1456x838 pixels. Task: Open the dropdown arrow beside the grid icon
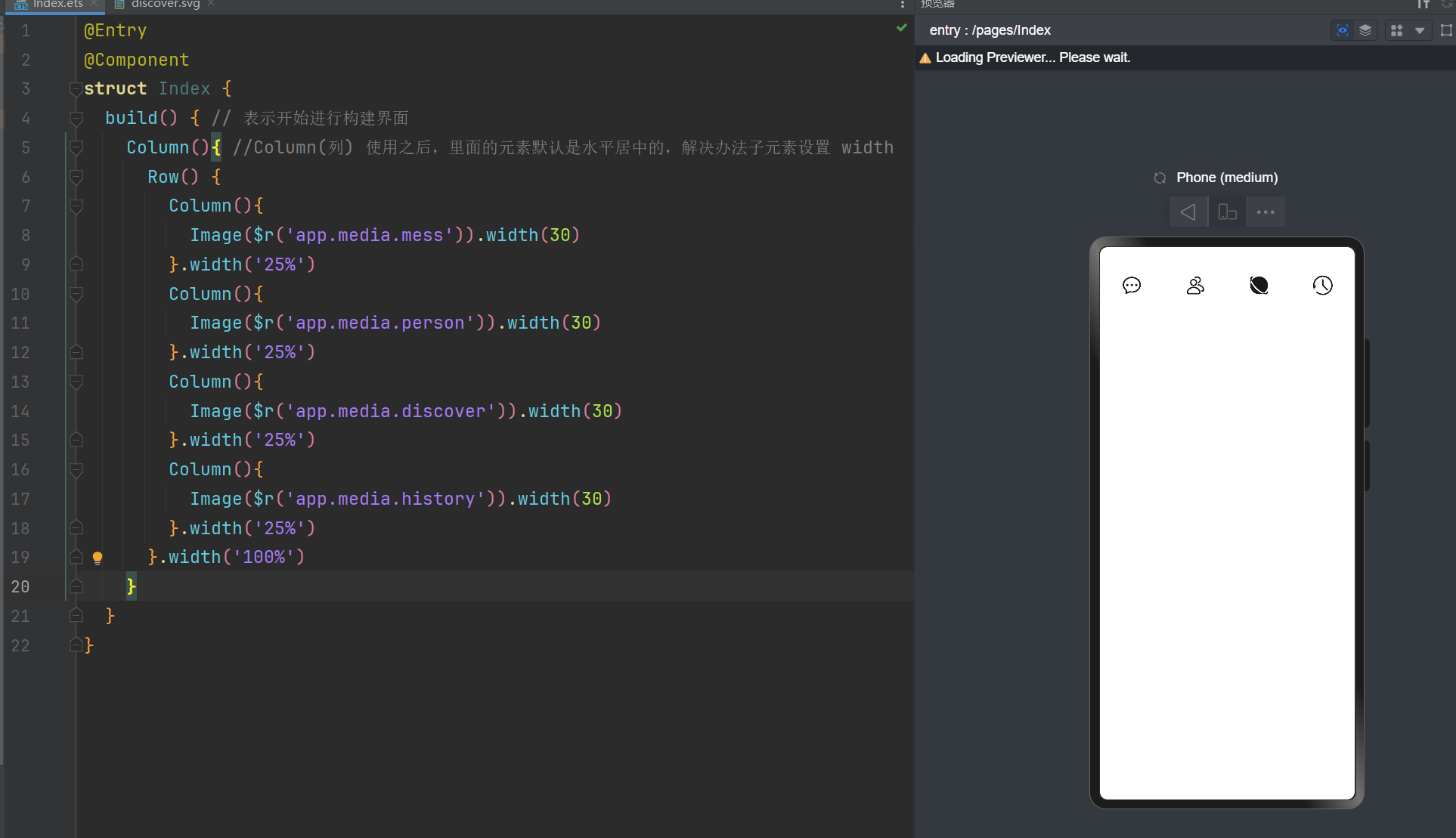coord(1420,30)
